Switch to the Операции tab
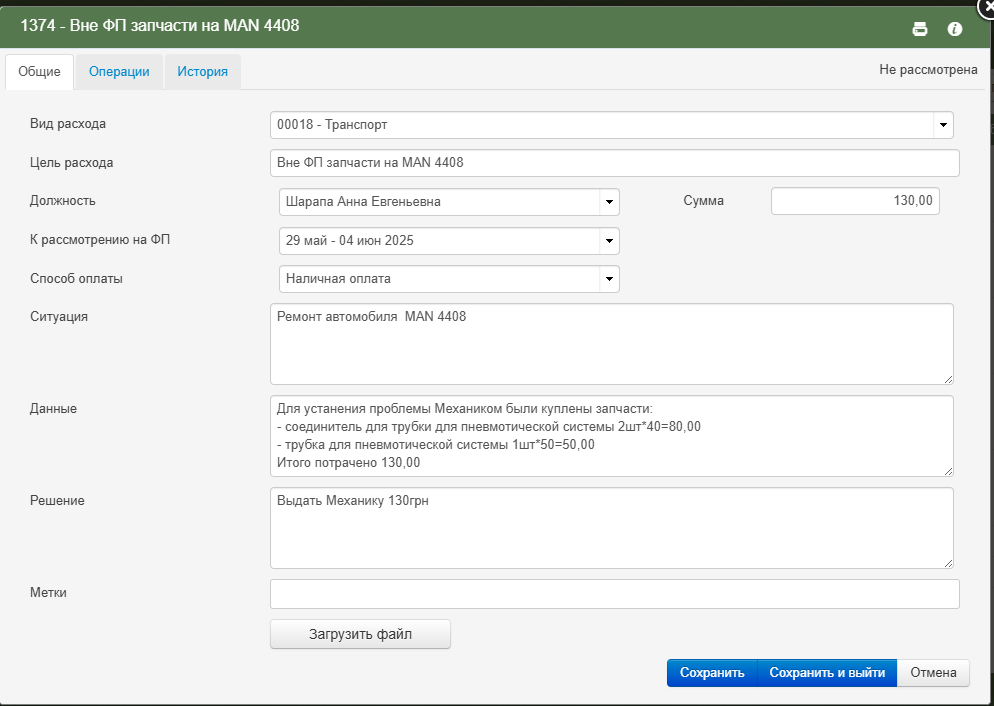 tap(119, 72)
